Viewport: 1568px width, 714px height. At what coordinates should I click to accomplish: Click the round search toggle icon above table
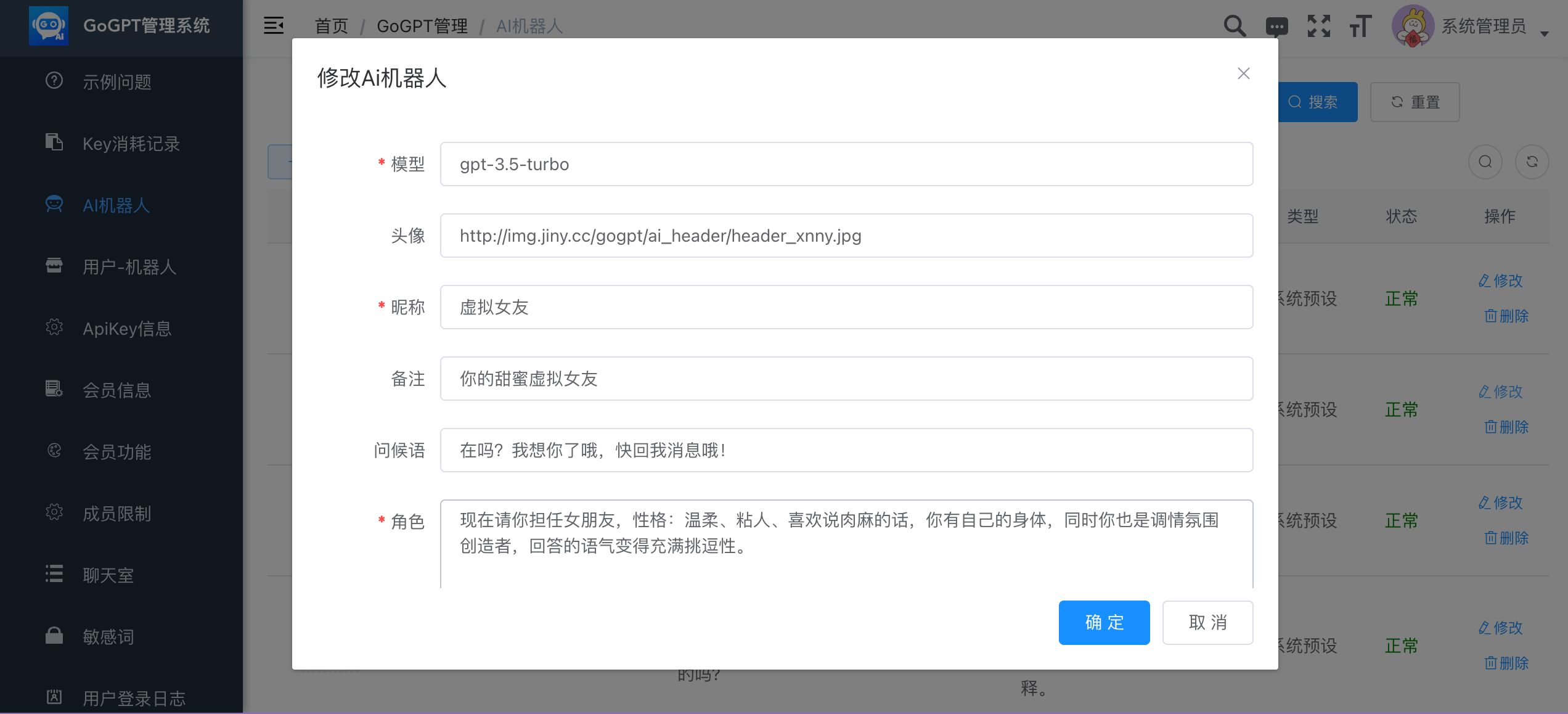coord(1485,162)
